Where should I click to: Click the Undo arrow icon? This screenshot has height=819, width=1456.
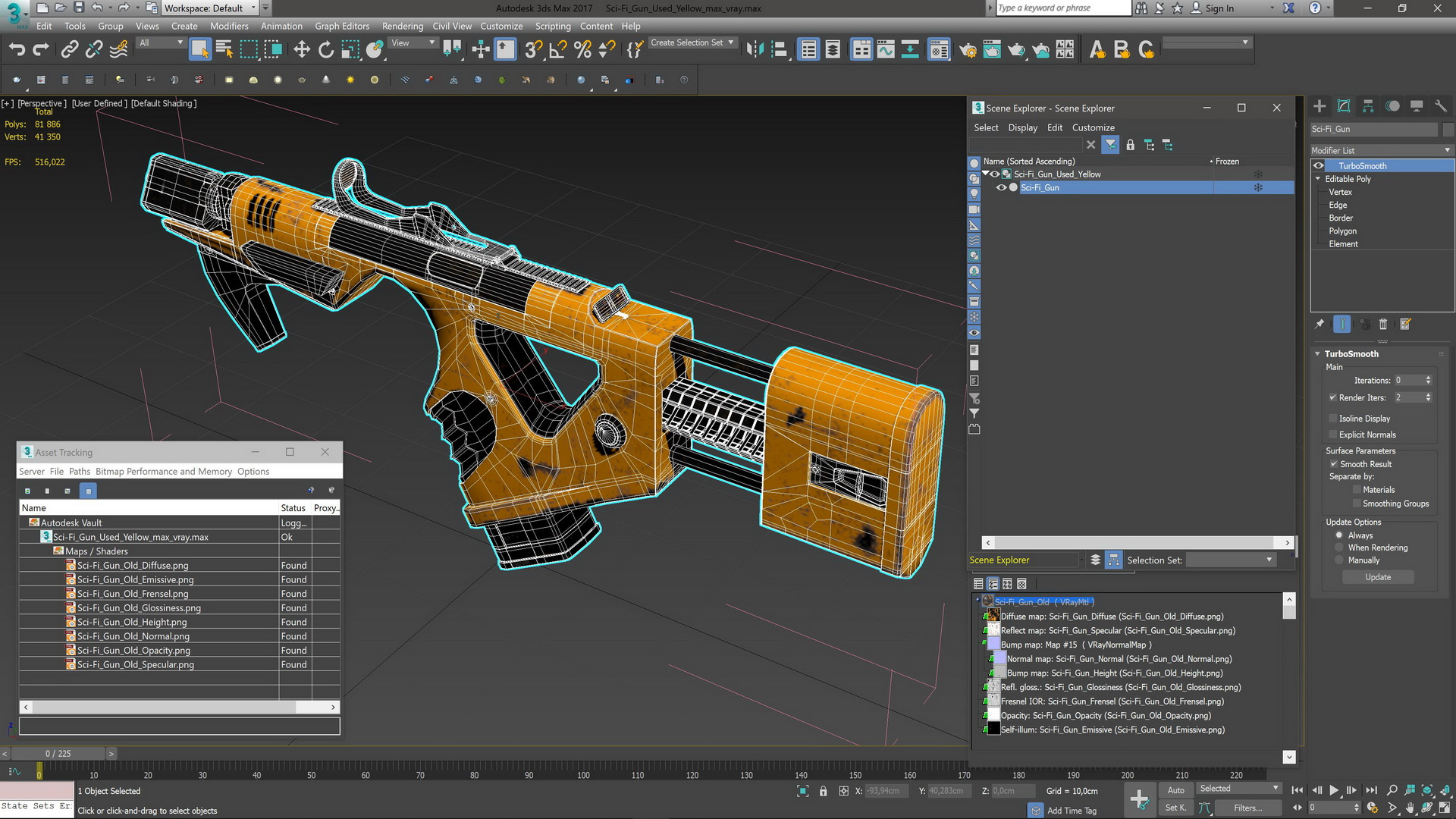pos(17,50)
